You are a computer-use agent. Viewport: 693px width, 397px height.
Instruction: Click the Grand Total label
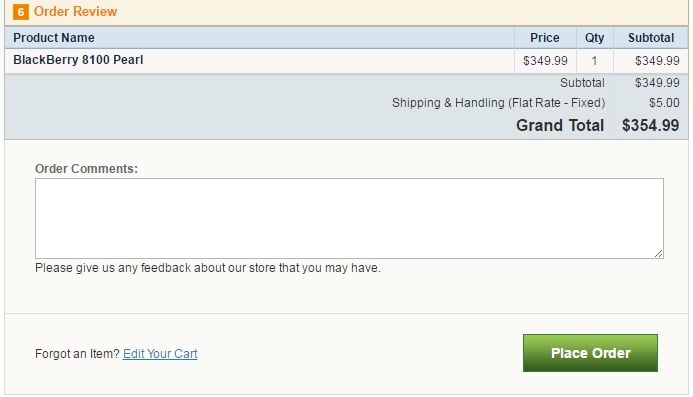[x=560, y=125]
